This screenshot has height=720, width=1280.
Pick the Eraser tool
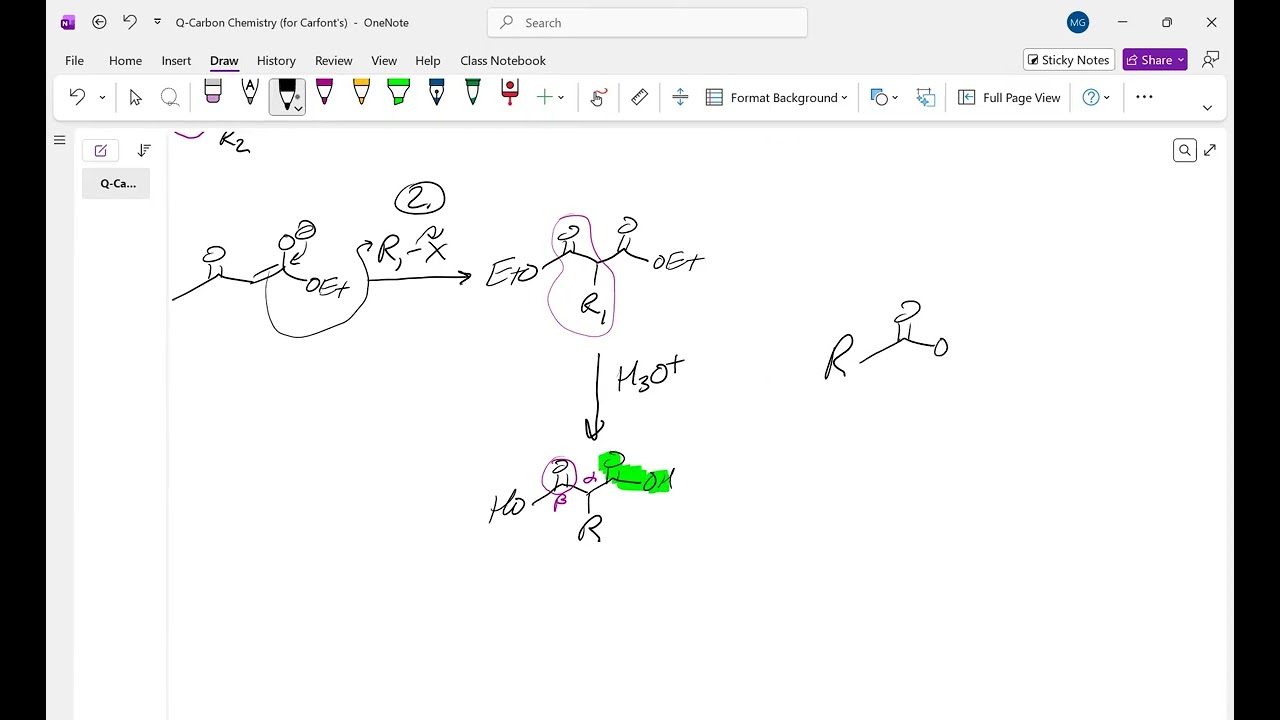pos(213,94)
